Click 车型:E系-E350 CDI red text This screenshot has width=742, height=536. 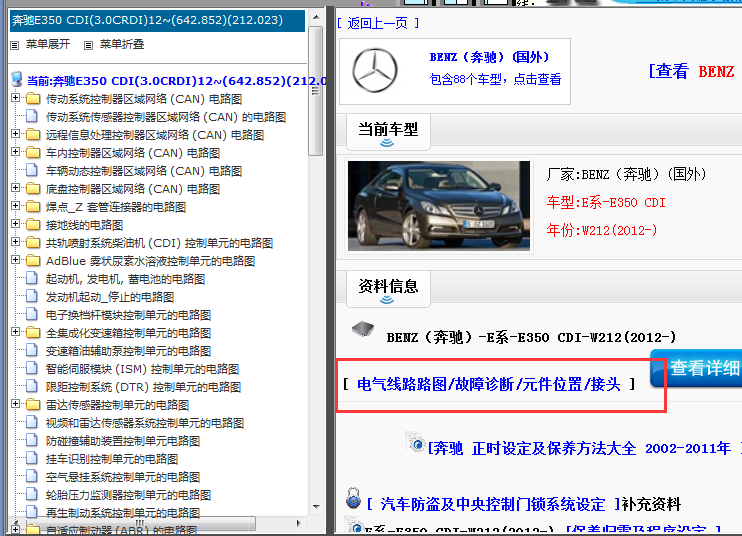click(x=606, y=202)
